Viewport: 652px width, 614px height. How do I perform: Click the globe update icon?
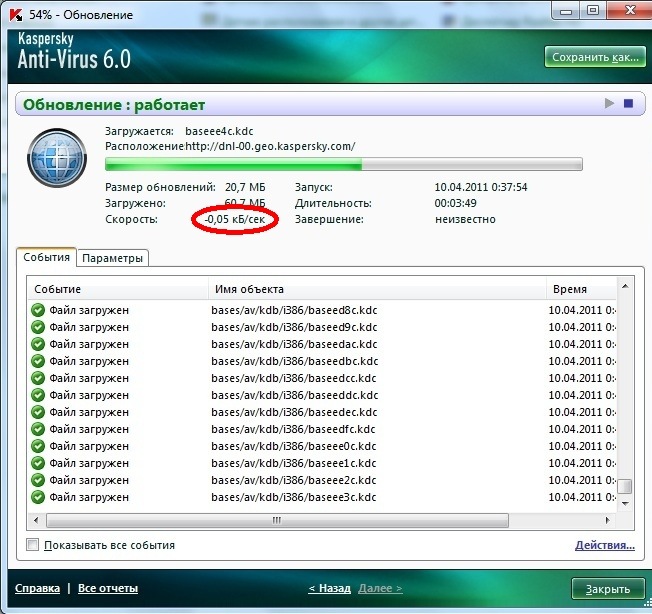click(x=57, y=158)
